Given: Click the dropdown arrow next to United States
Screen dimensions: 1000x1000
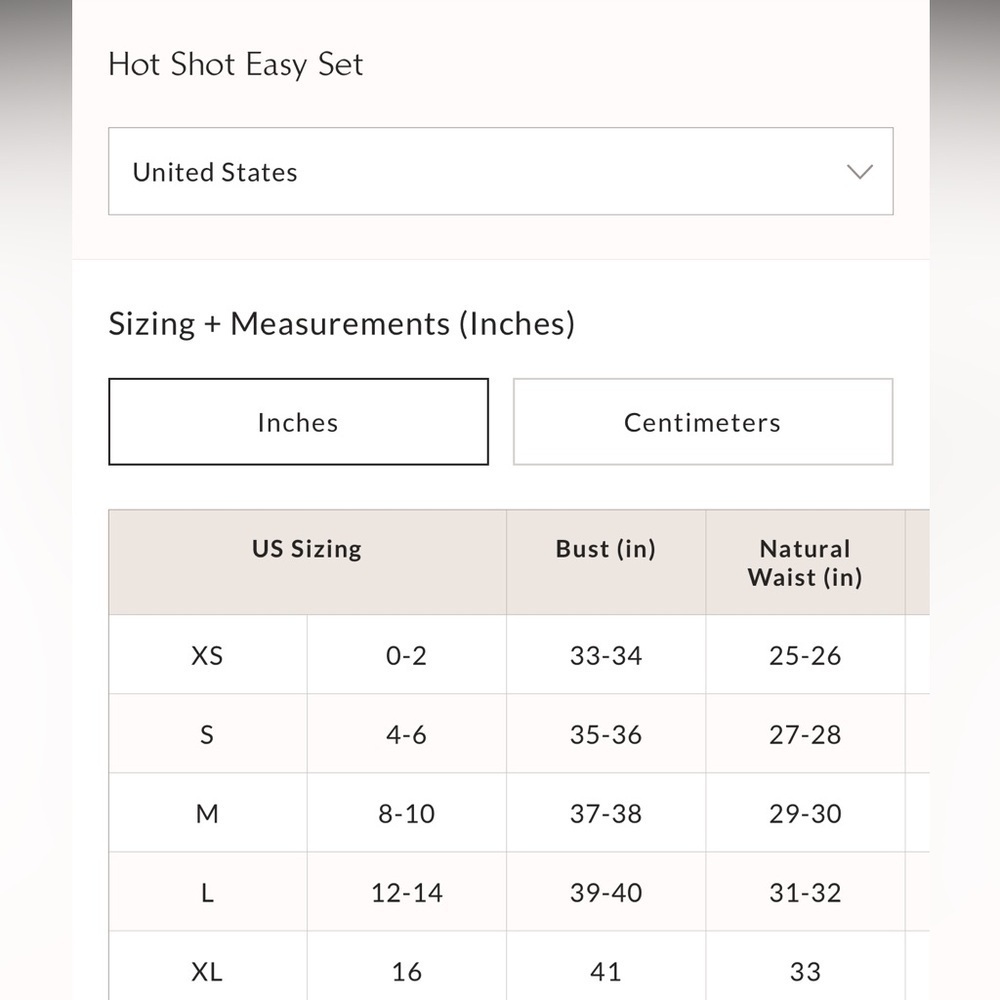Looking at the screenshot, I should [859, 172].
